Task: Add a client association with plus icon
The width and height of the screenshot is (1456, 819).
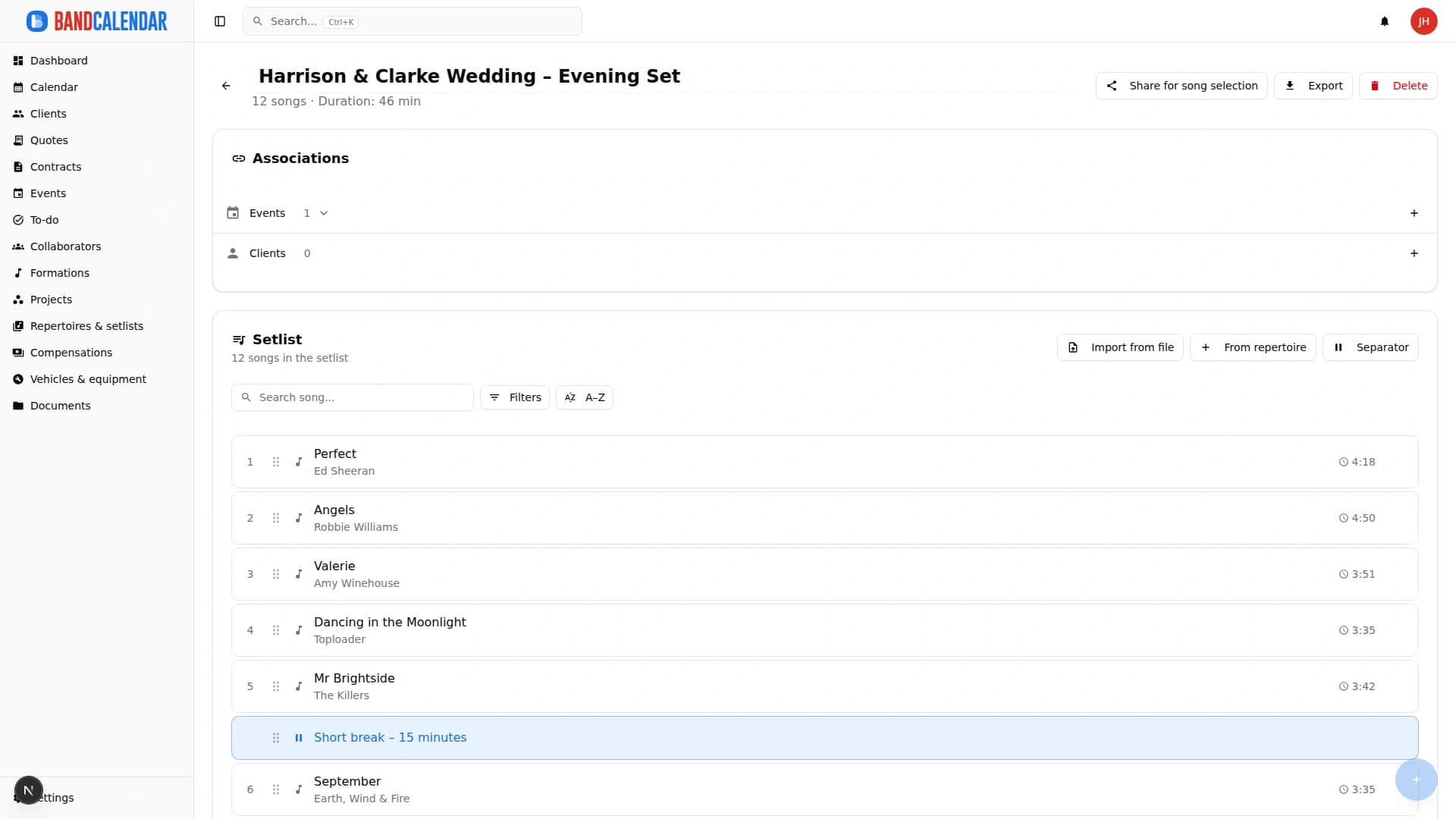Action: [x=1414, y=253]
